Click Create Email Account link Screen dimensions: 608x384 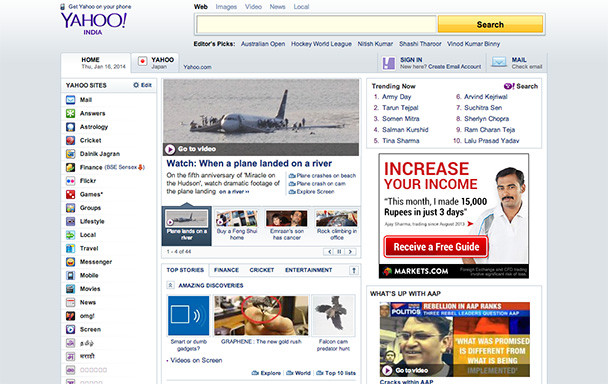(x=454, y=67)
